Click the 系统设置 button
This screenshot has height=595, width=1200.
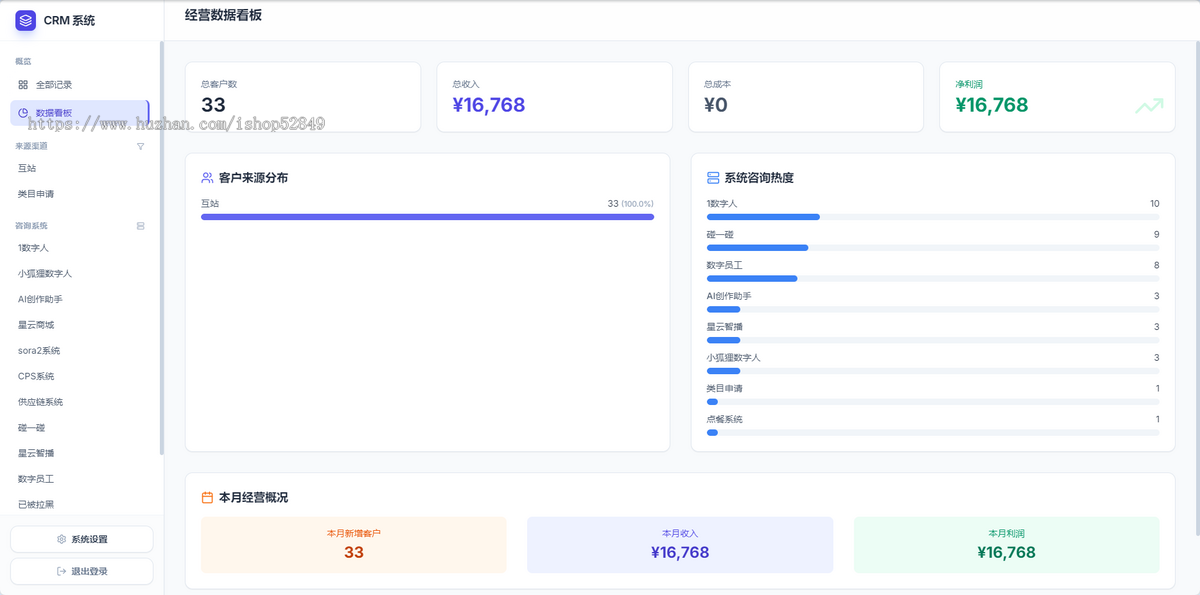coord(81,539)
